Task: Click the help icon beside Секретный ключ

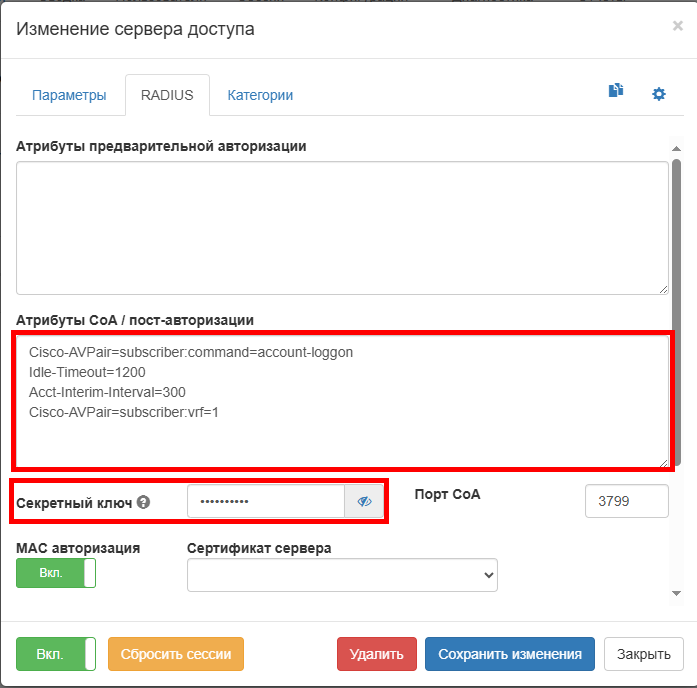Action: point(143,502)
